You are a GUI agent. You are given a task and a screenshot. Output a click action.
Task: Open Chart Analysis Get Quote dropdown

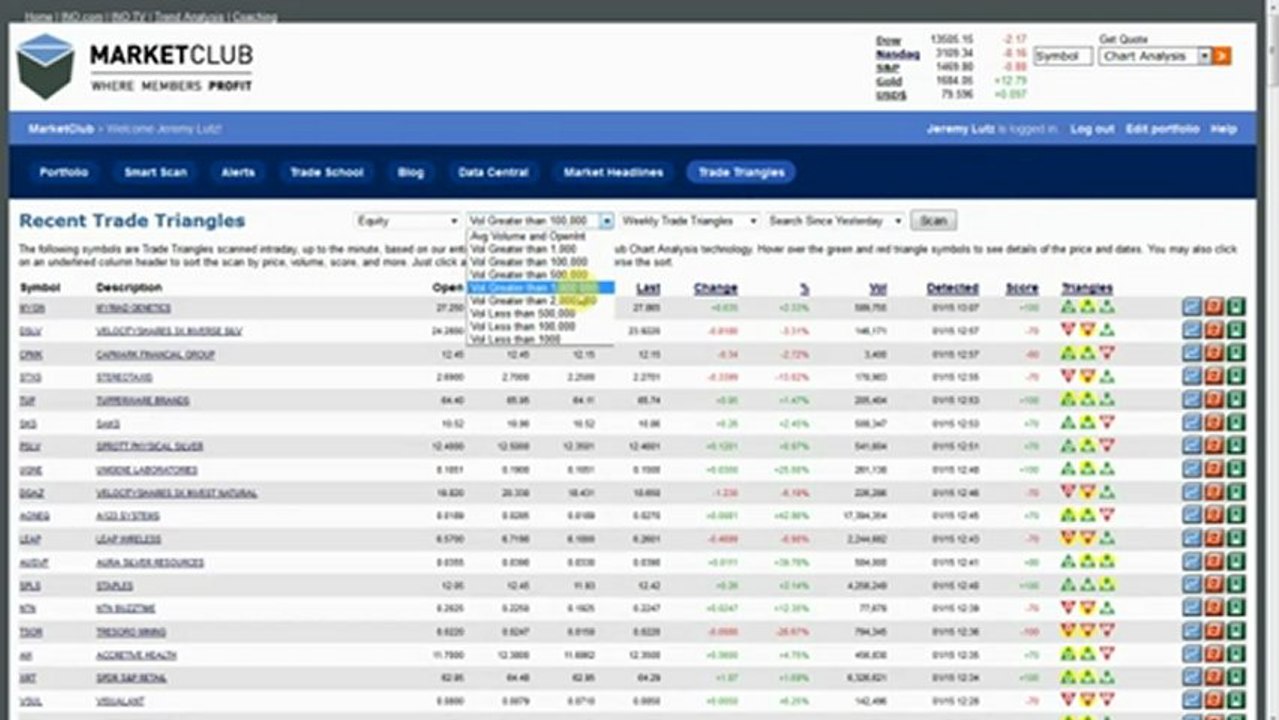1155,56
